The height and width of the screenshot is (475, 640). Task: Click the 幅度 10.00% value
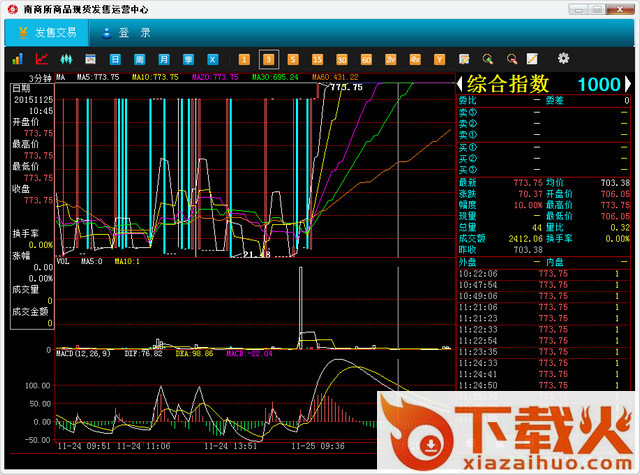528,205
